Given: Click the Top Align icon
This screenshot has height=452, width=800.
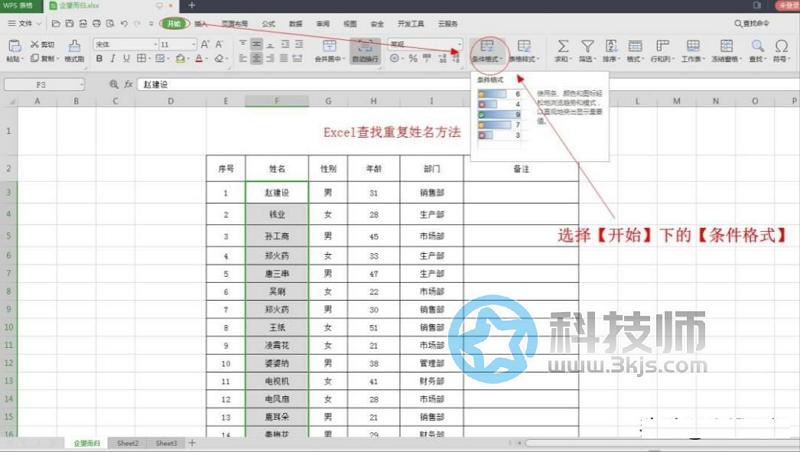Looking at the screenshot, I should tap(243, 44).
